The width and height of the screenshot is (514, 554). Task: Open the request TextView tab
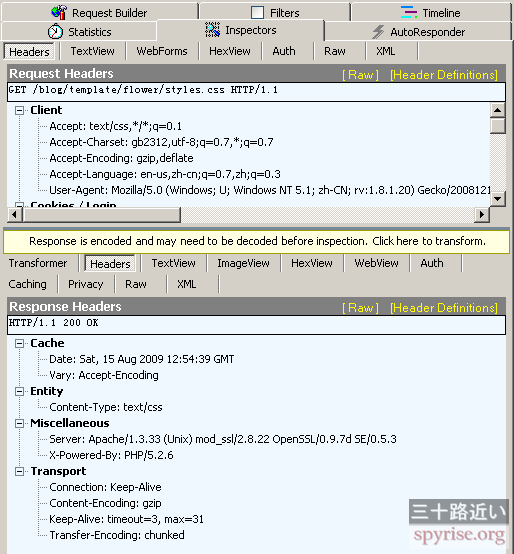(x=92, y=51)
